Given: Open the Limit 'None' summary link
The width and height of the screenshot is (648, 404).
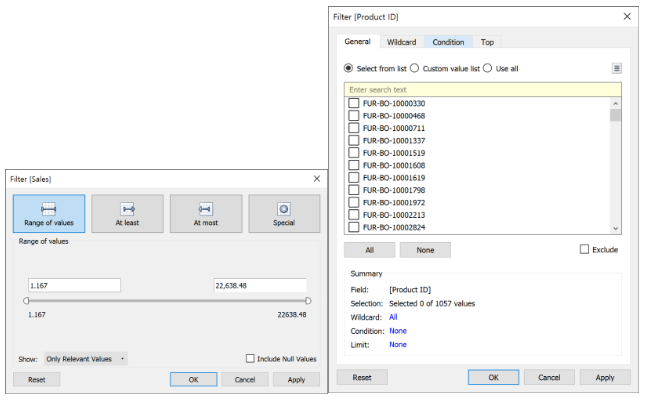Looking at the screenshot, I should pyautogui.click(x=398, y=344).
